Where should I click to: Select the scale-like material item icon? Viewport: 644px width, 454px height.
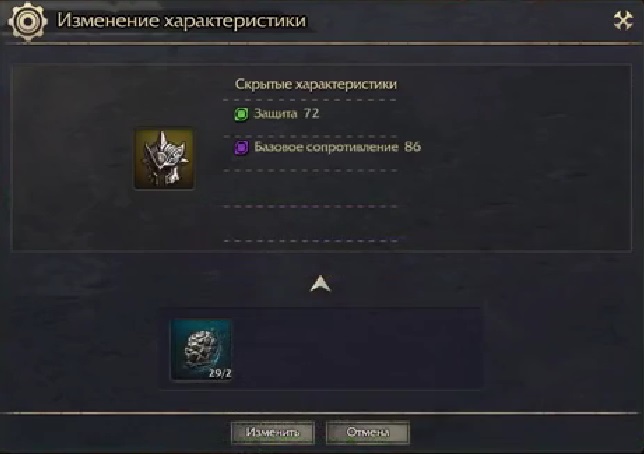[201, 350]
